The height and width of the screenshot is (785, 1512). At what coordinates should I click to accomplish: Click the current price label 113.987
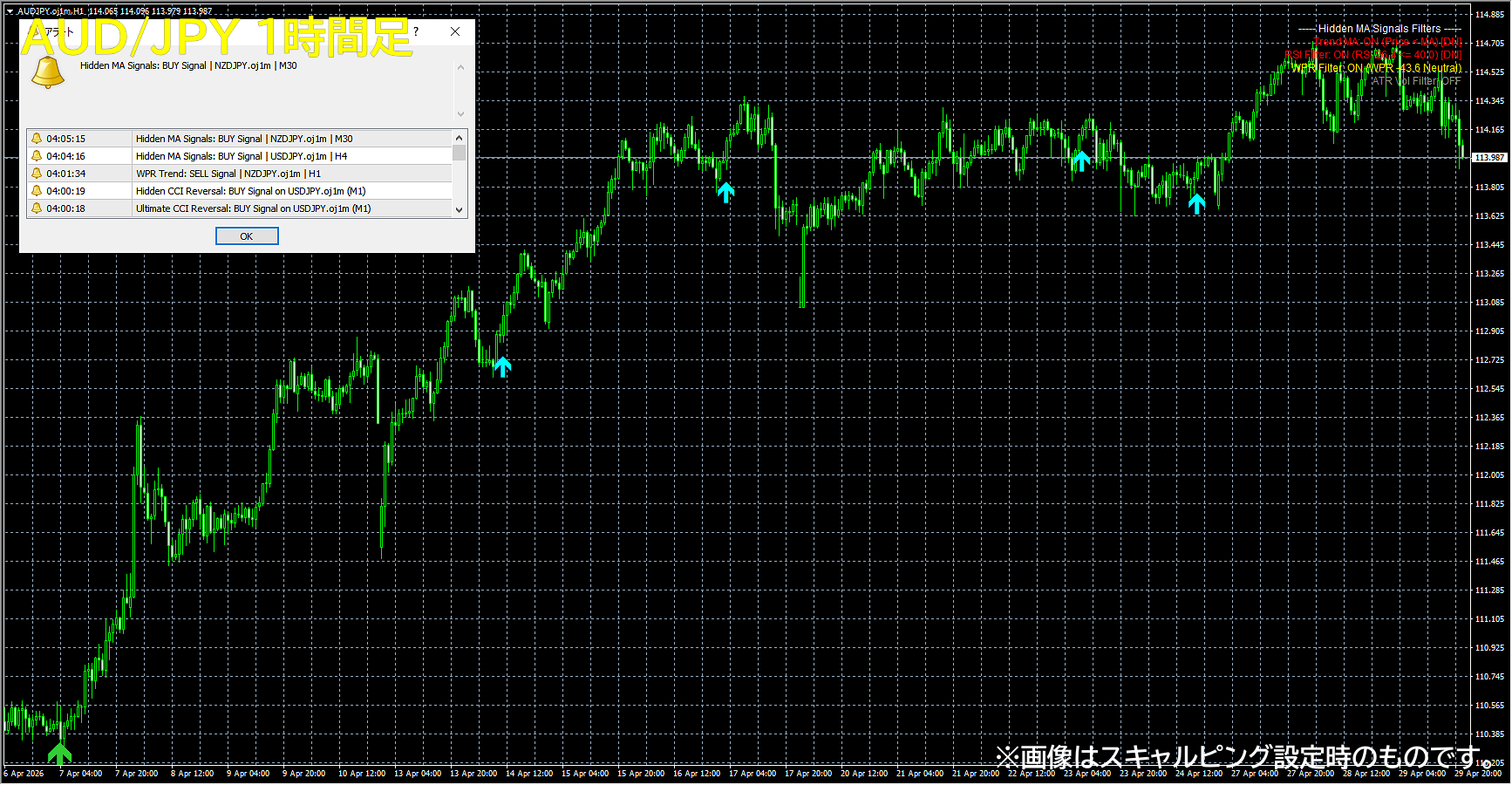pos(1489,158)
